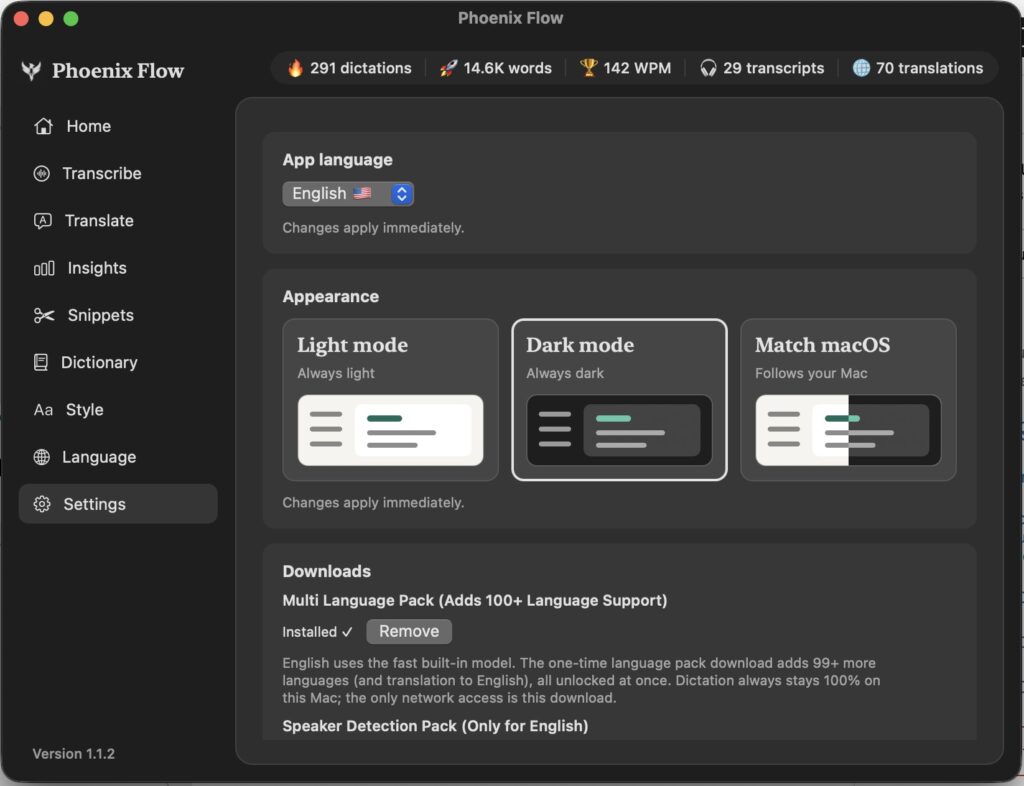Click the 70 translations stat
The height and width of the screenshot is (786, 1024).
918,68
